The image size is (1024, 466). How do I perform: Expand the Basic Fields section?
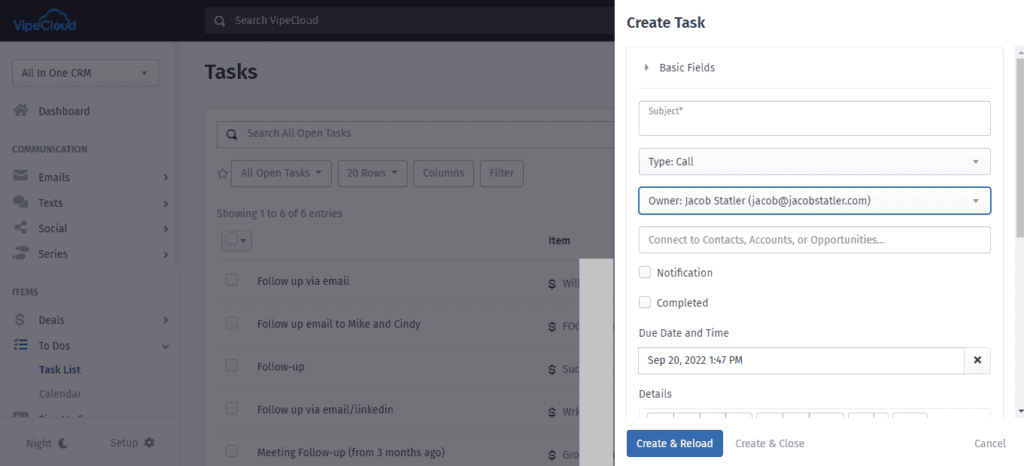click(x=680, y=67)
